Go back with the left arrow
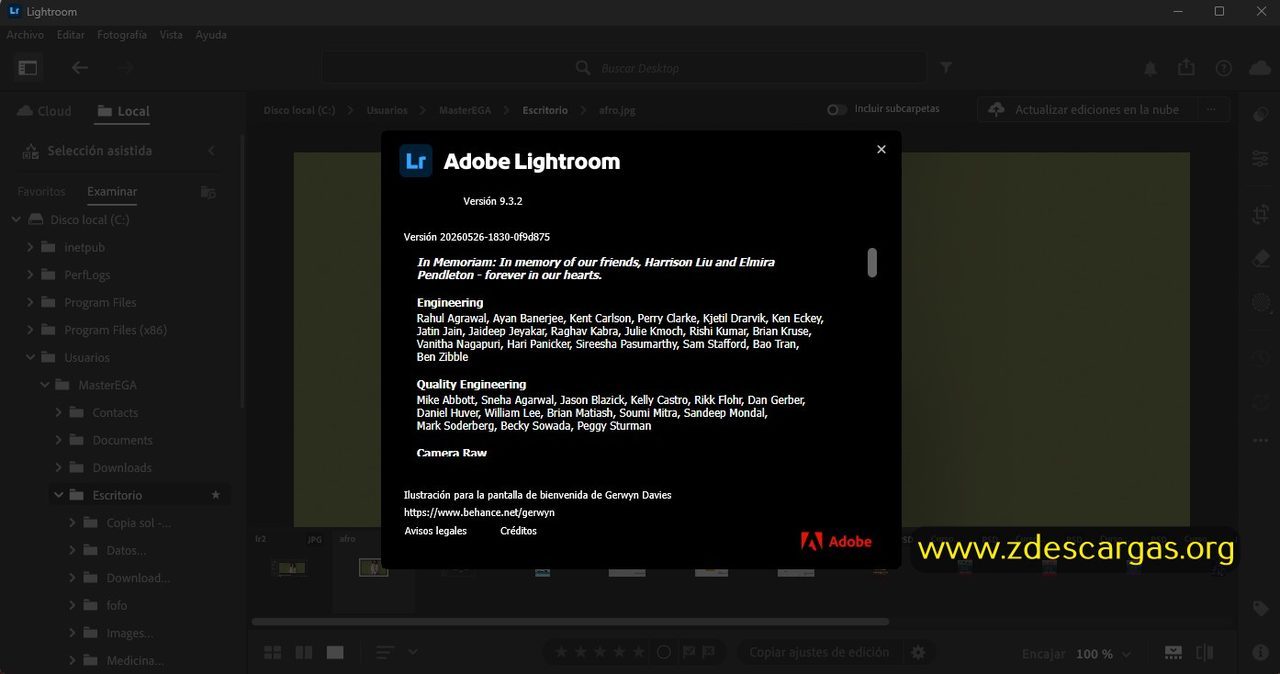Image resolution: width=1280 pixels, height=674 pixels. [x=80, y=68]
